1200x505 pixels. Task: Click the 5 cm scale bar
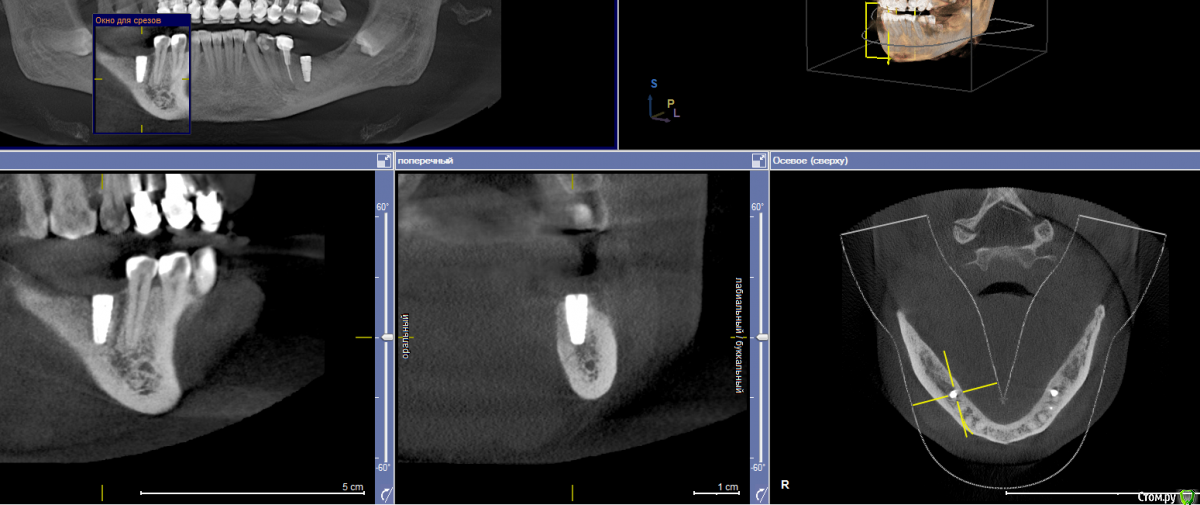(x=252, y=492)
